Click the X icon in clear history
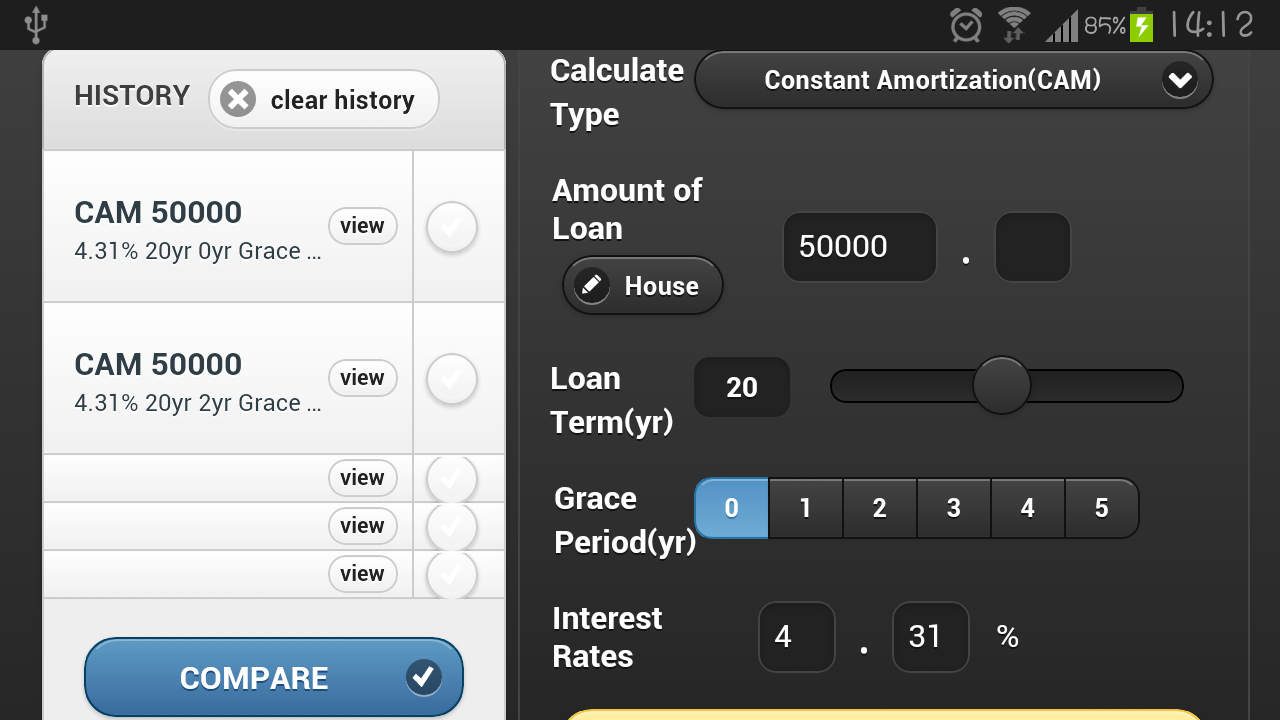This screenshot has height=720, width=1280. coord(238,100)
